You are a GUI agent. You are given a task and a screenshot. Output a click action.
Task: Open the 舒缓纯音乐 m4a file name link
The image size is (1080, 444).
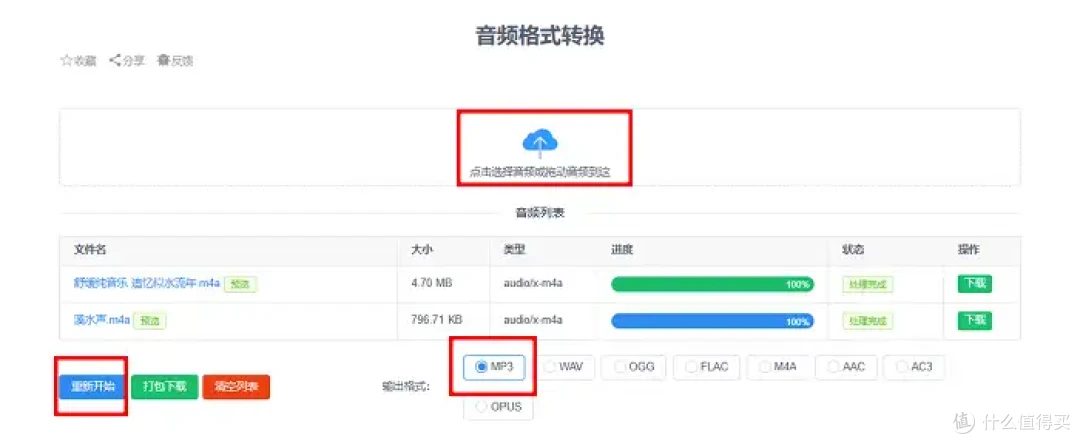pyautogui.click(x=147, y=283)
